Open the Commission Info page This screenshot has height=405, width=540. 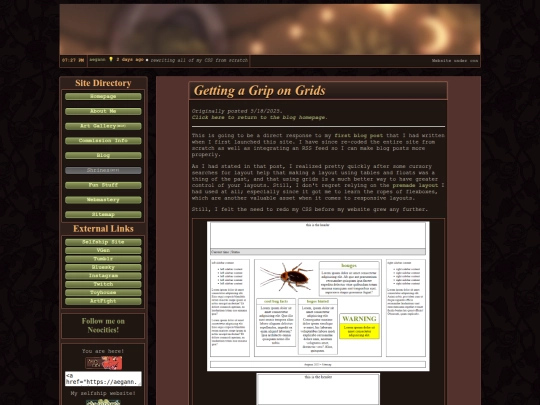pyautogui.click(x=103, y=141)
